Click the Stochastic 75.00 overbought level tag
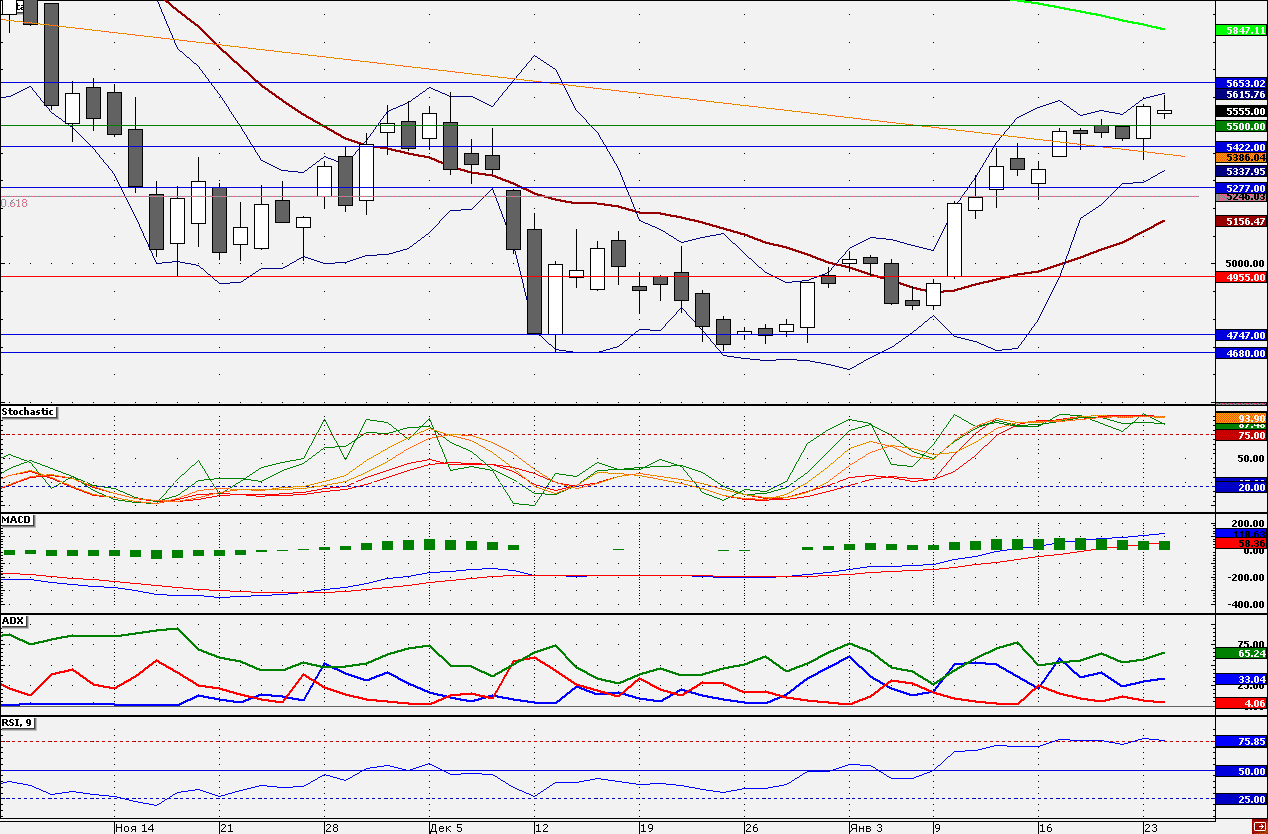 [1239, 435]
